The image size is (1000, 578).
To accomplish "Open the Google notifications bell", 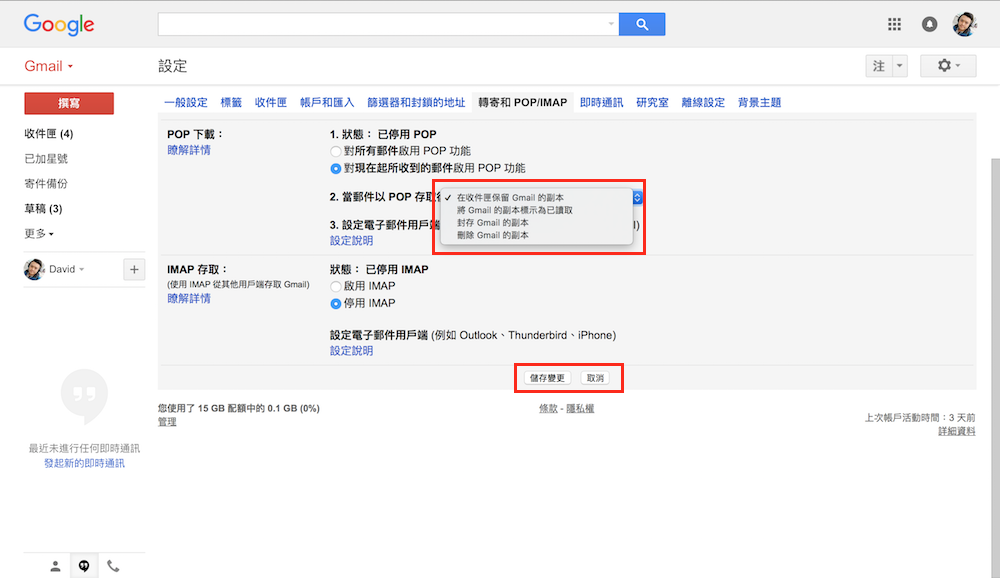I will pos(929,24).
